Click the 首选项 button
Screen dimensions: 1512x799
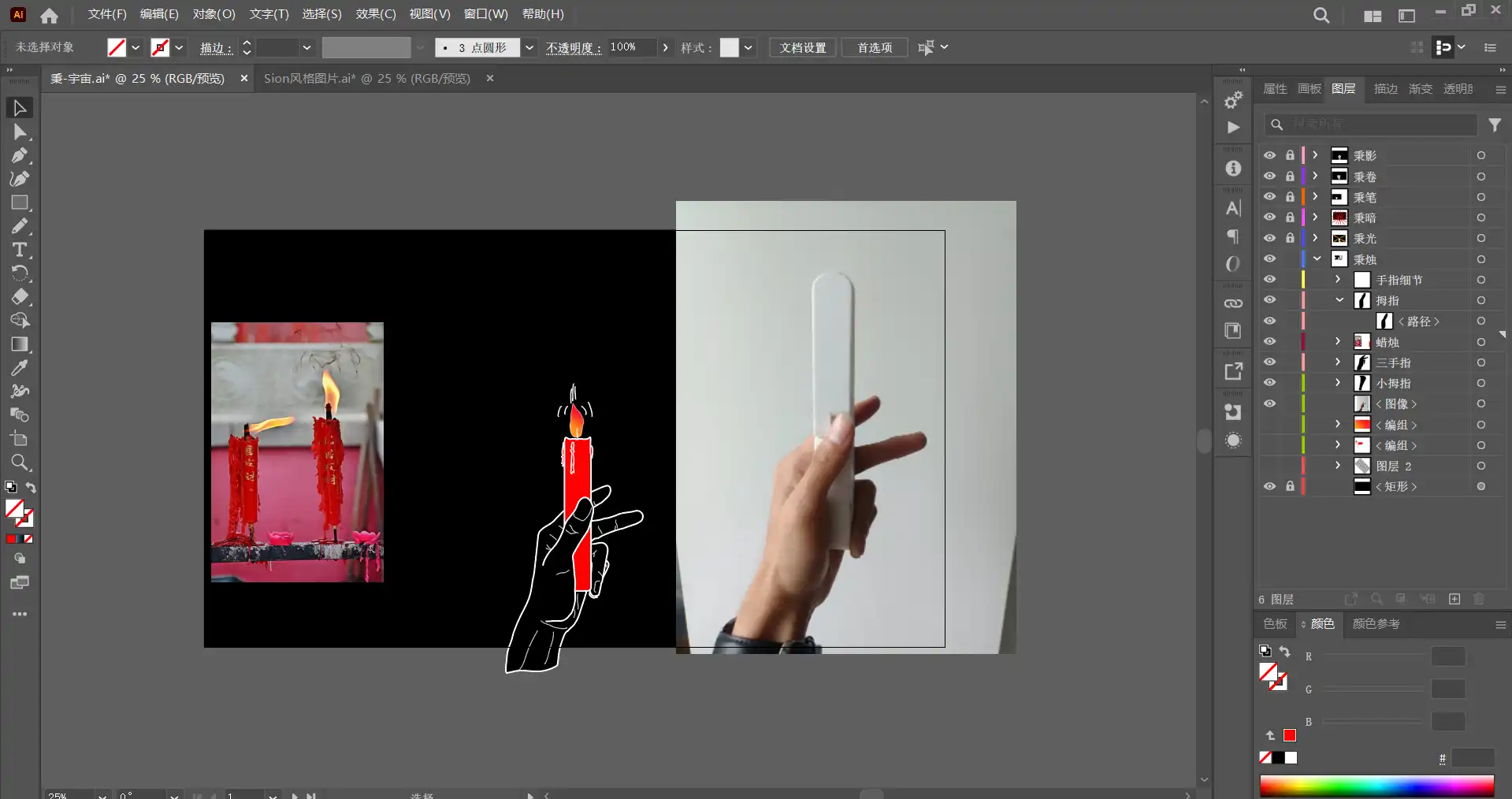pyautogui.click(x=875, y=48)
